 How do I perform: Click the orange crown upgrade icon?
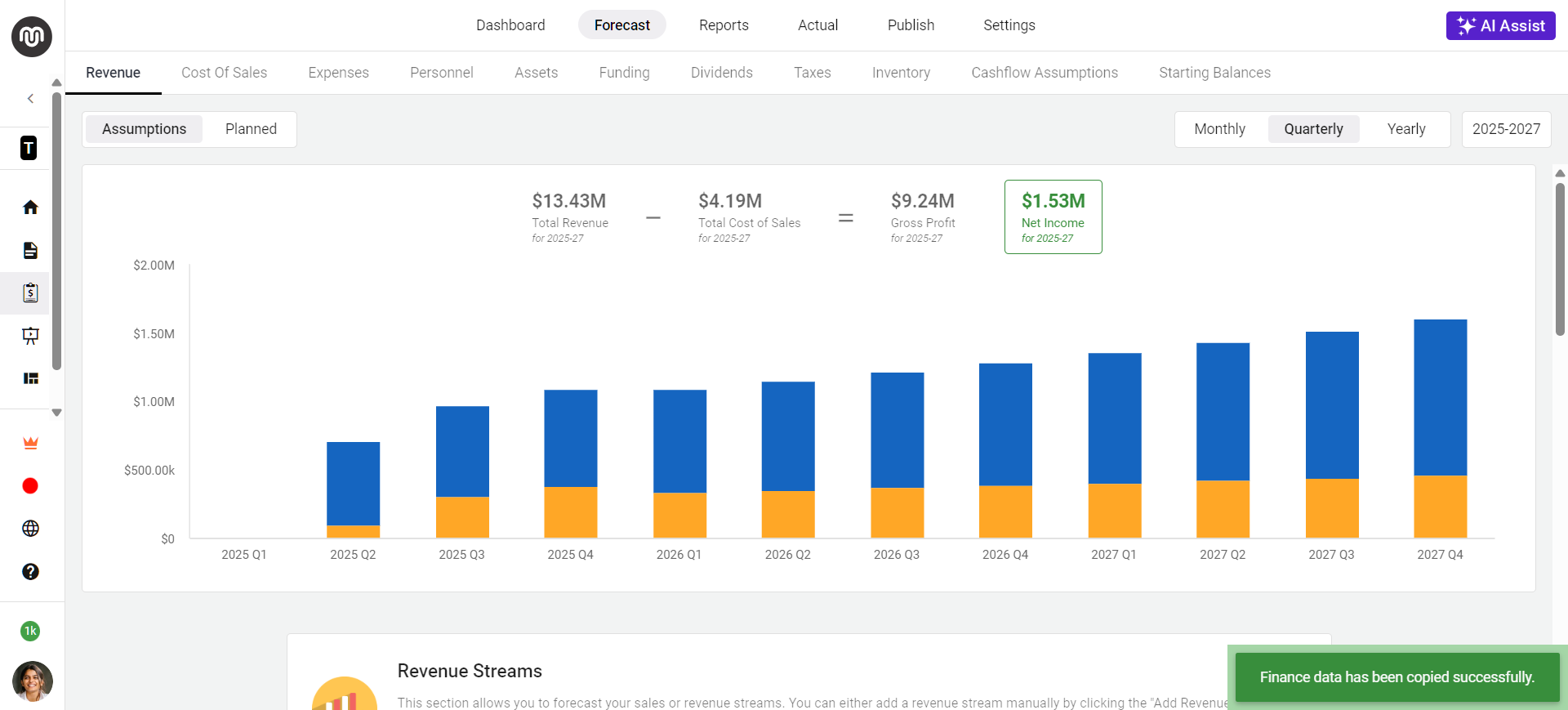coord(30,443)
